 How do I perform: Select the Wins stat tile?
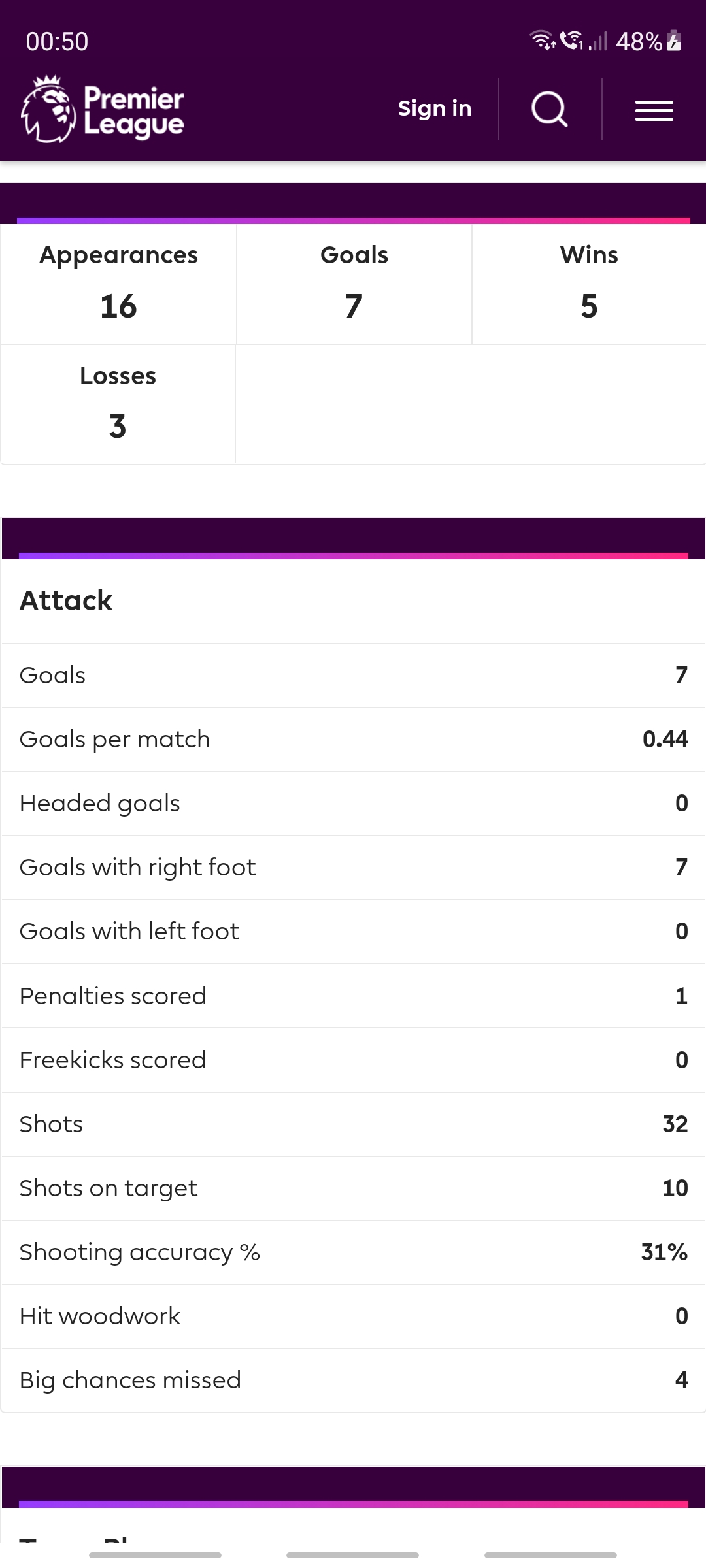589,284
